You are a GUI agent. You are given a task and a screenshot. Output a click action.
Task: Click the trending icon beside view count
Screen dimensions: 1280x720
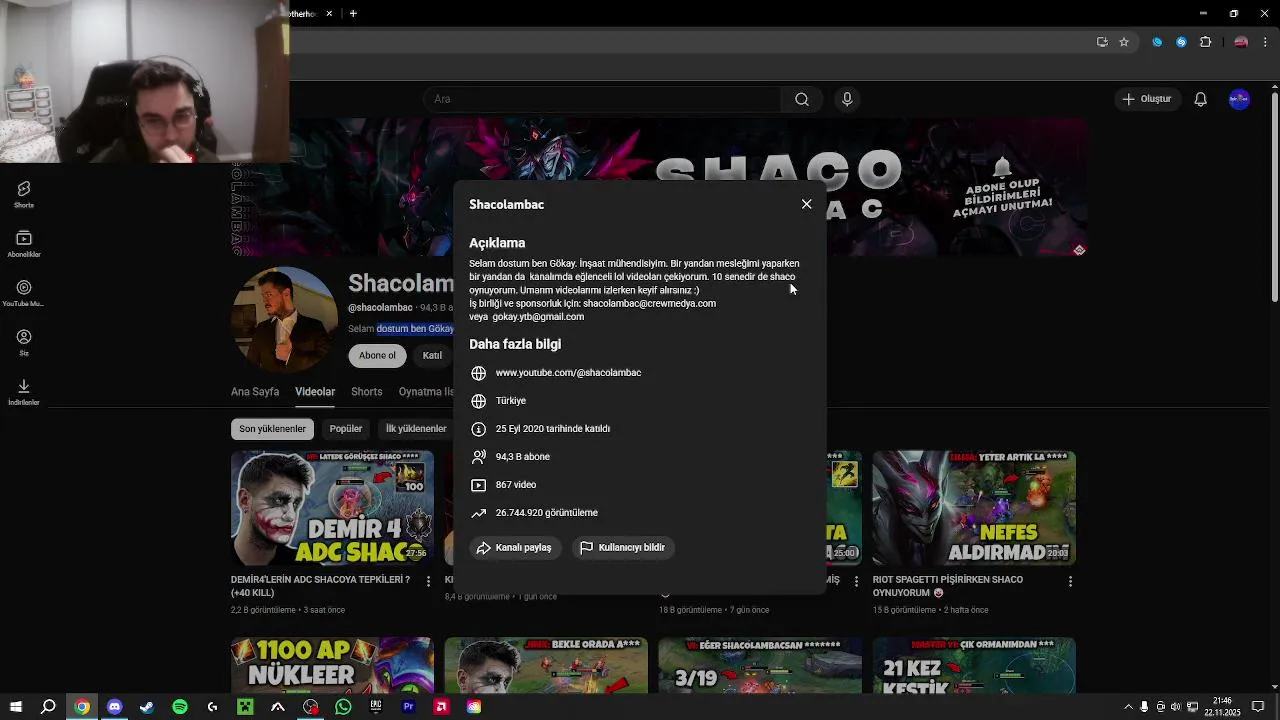tap(479, 513)
